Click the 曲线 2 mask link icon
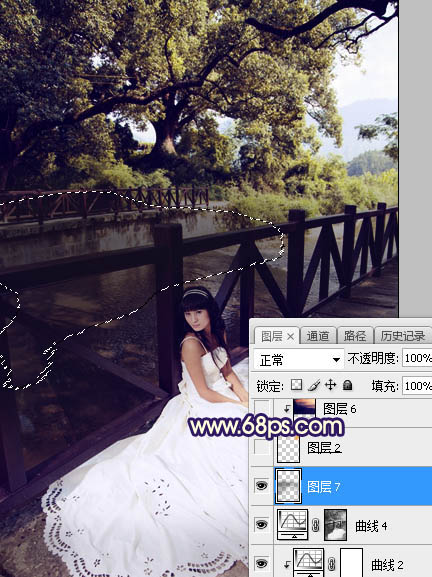This screenshot has width=432, height=577. pos(332,563)
